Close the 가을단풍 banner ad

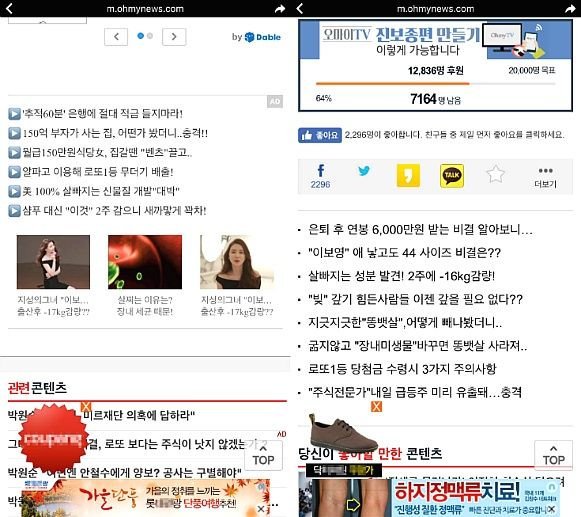[x=261, y=509]
